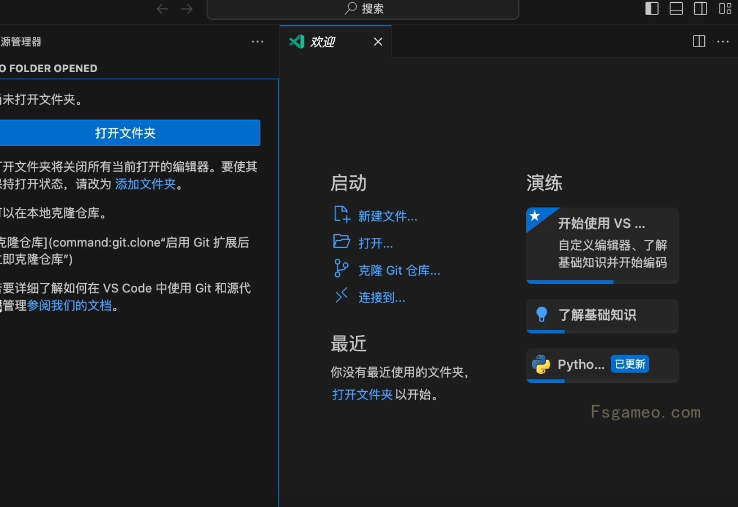
Task: Go back with the left arrow
Action: point(162,9)
